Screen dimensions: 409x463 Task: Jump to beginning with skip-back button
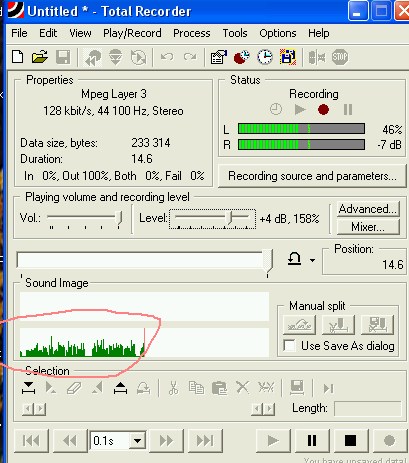(x=32, y=441)
